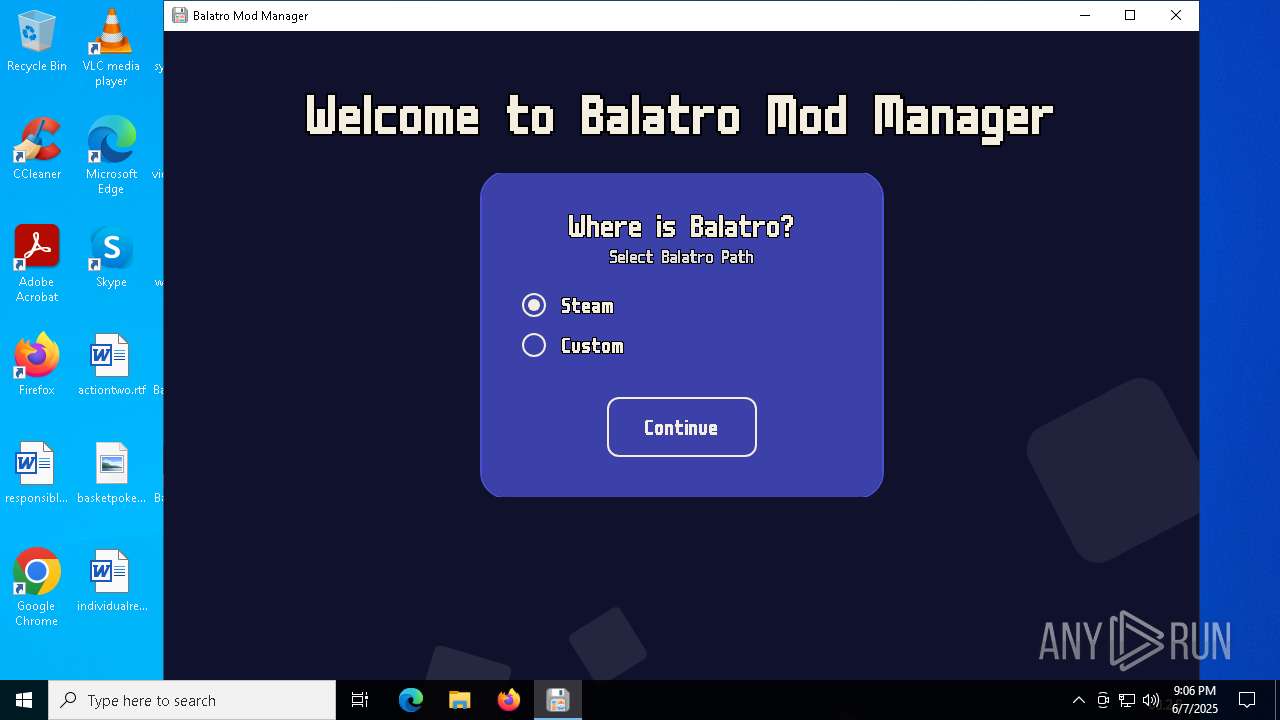Open the VLC media player shortcut
The width and height of the screenshot is (1280, 720).
click(x=111, y=48)
